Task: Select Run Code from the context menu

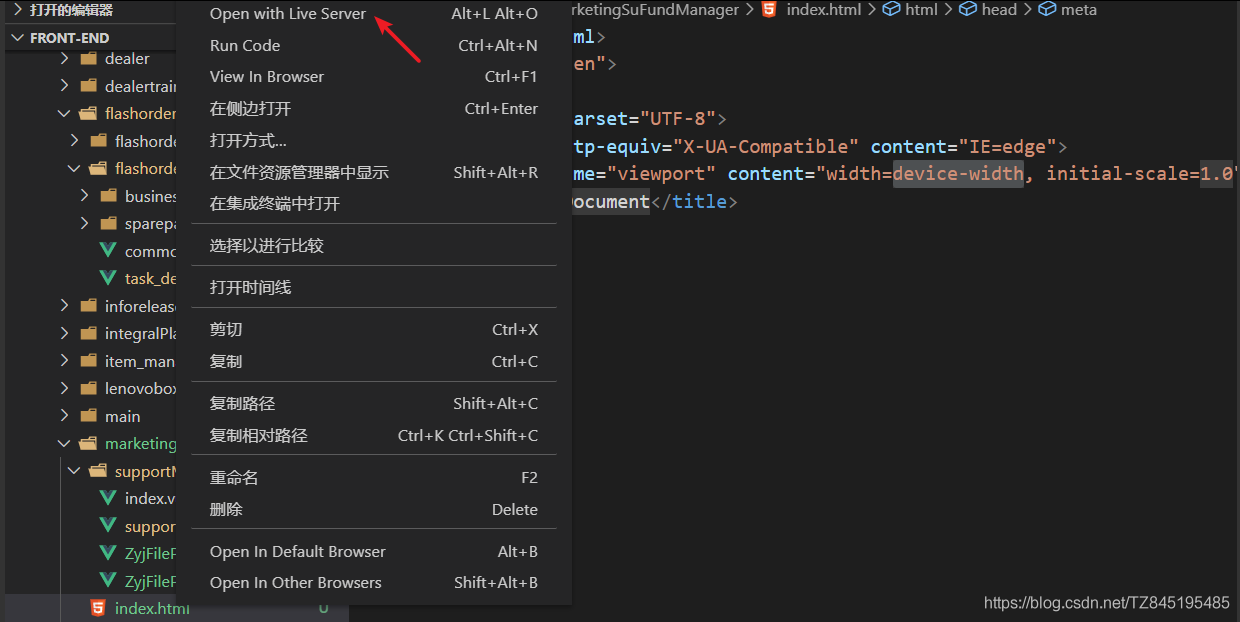Action: click(245, 45)
